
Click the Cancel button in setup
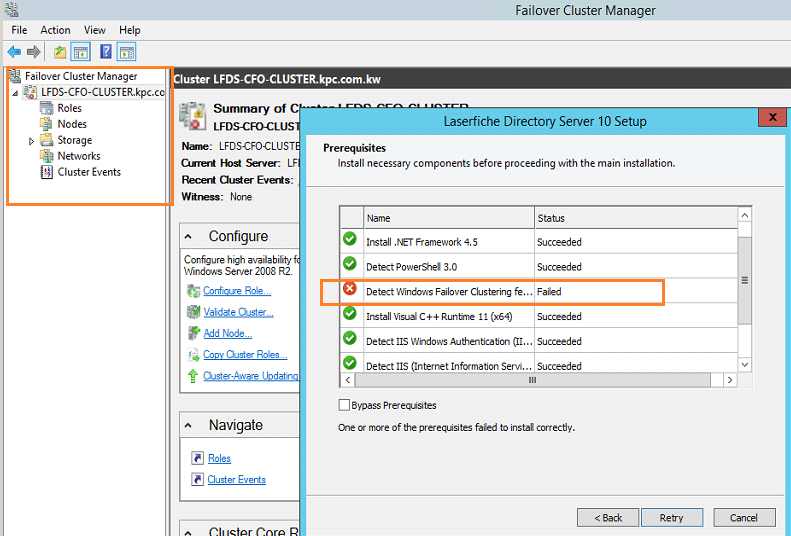click(744, 517)
